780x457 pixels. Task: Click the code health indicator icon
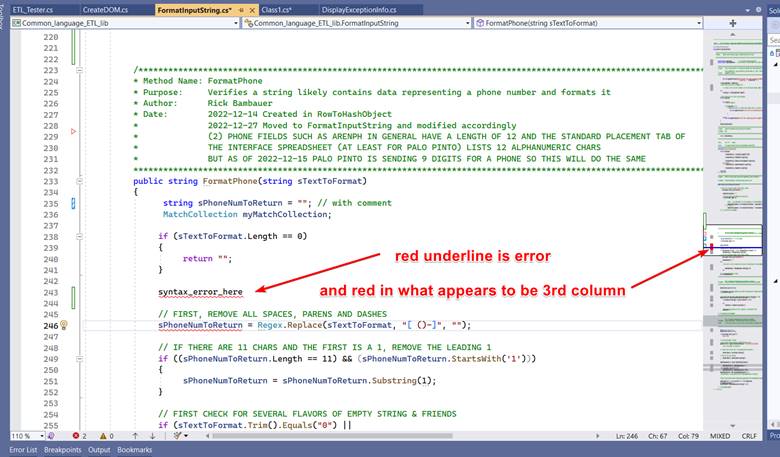click(x=51, y=436)
